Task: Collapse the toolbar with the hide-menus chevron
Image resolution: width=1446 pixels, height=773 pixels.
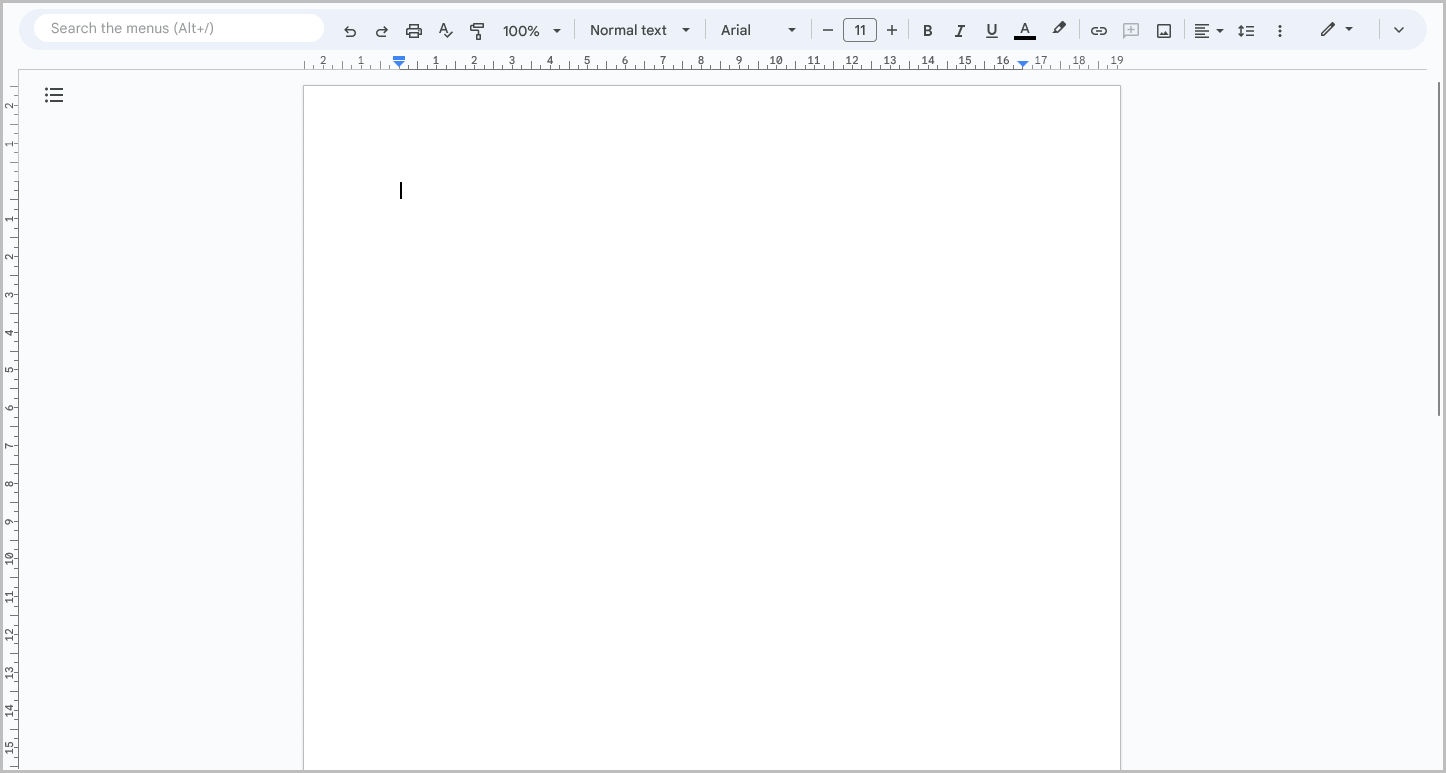Action: pos(1399,30)
